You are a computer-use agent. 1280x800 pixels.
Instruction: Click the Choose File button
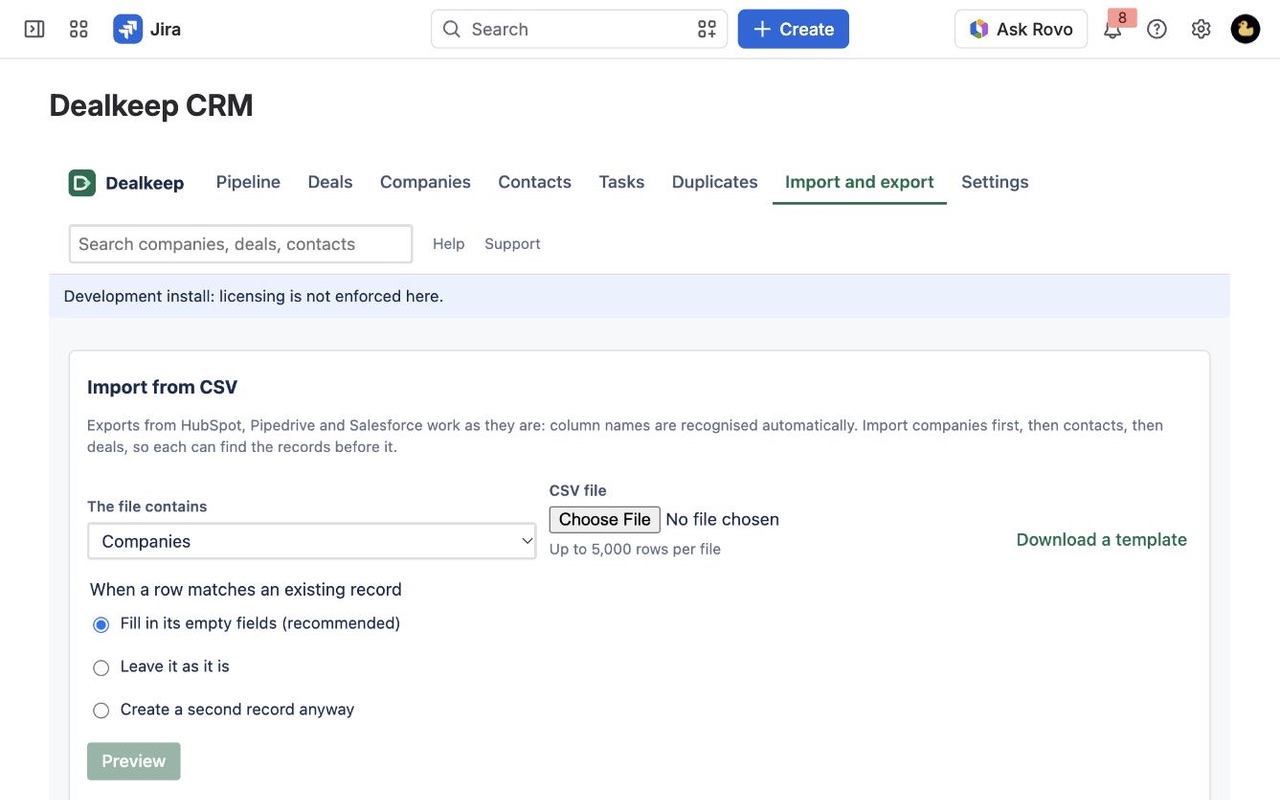tap(605, 519)
